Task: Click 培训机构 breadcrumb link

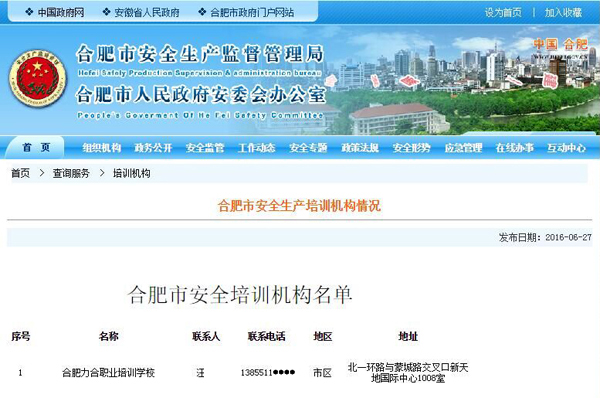Action: 132,173
